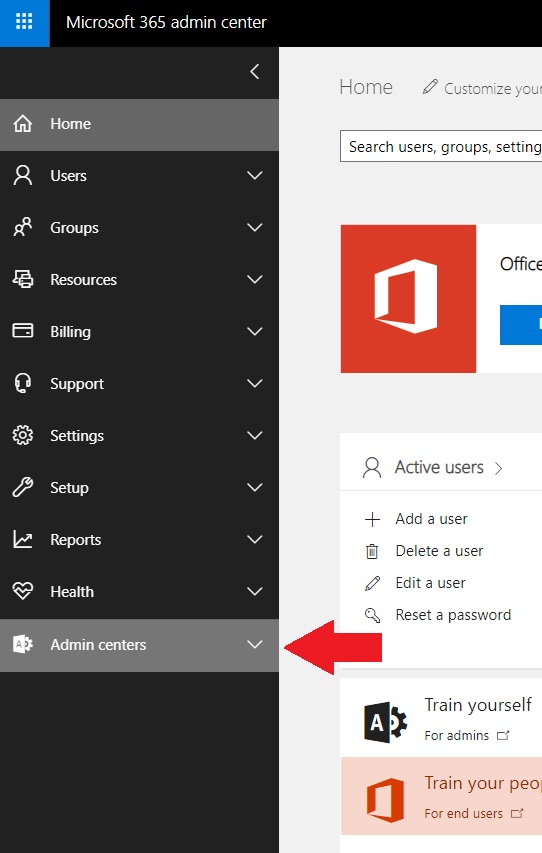Click the Train your people heading
Screen dimensions: 542x853
pyautogui.click(x=483, y=783)
